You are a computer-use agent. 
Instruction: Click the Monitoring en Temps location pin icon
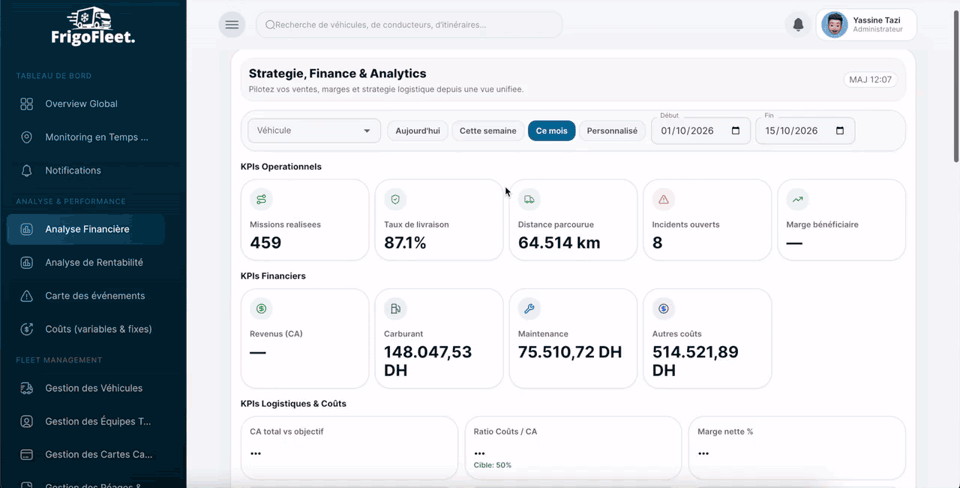[x=26, y=137]
